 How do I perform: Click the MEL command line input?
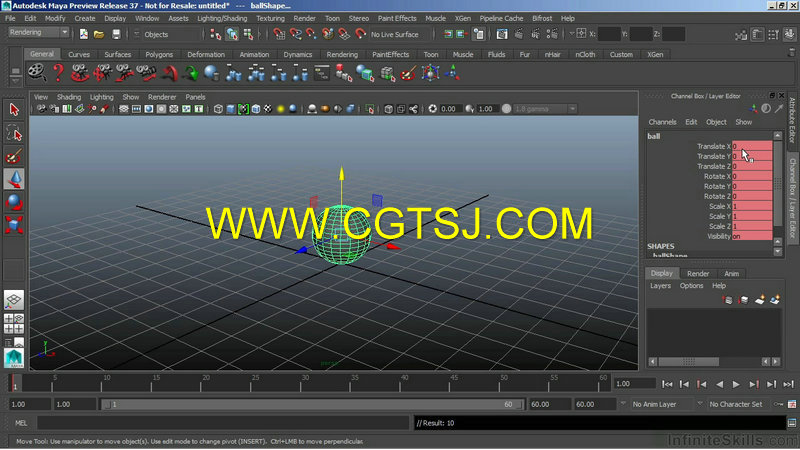[x=223, y=423]
